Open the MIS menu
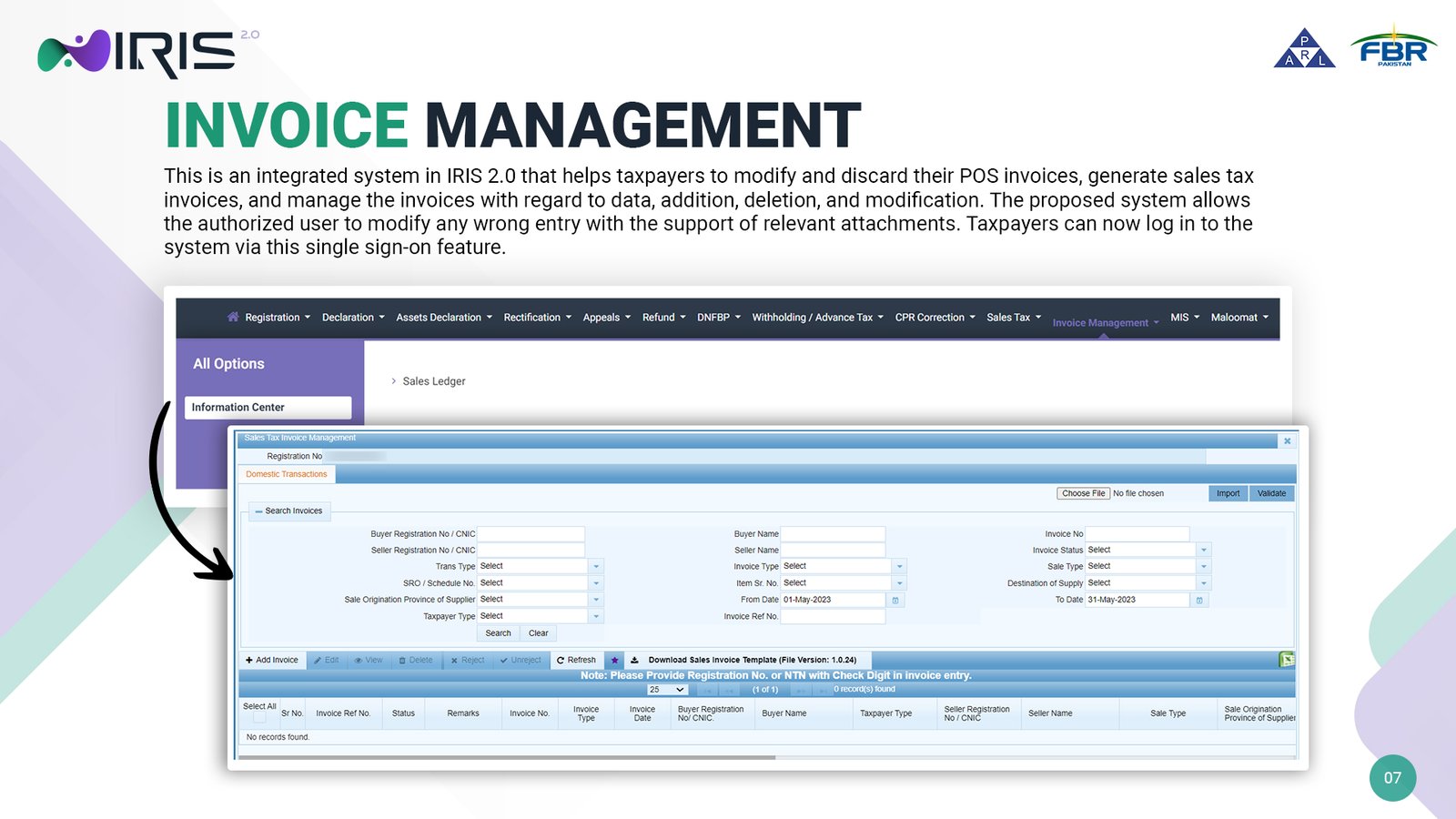1456x819 pixels. [1185, 318]
